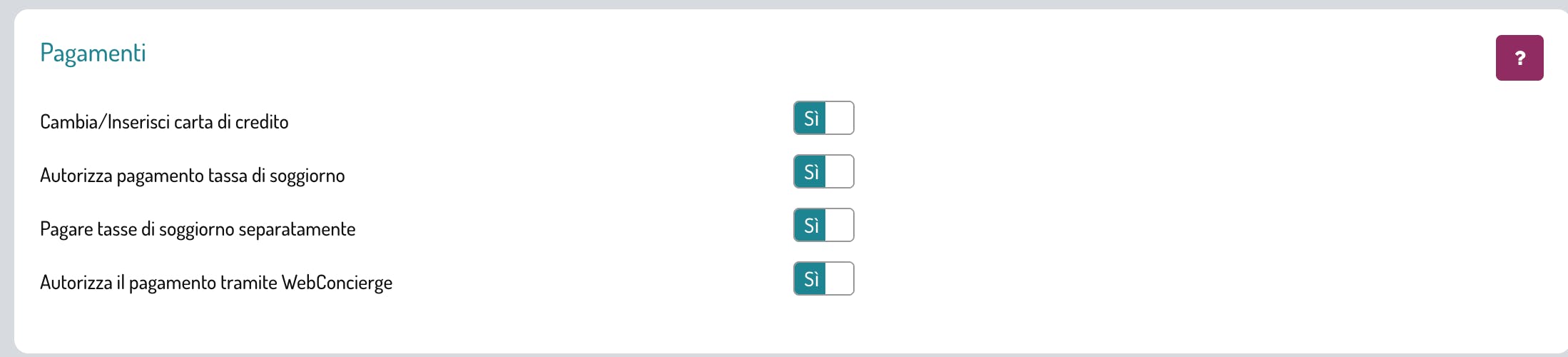Click the word 'WebConcierge' in the last row
The width and height of the screenshot is (1568, 357).
click(337, 283)
